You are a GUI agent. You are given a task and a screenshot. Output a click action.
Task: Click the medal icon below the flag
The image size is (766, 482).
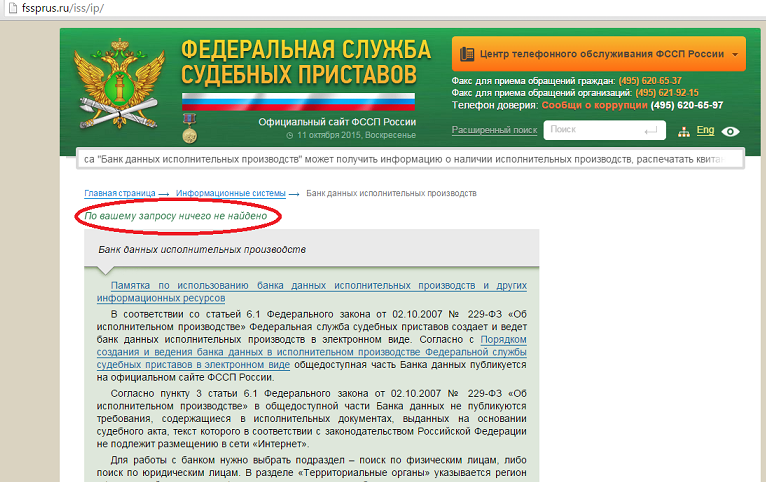coord(190,129)
